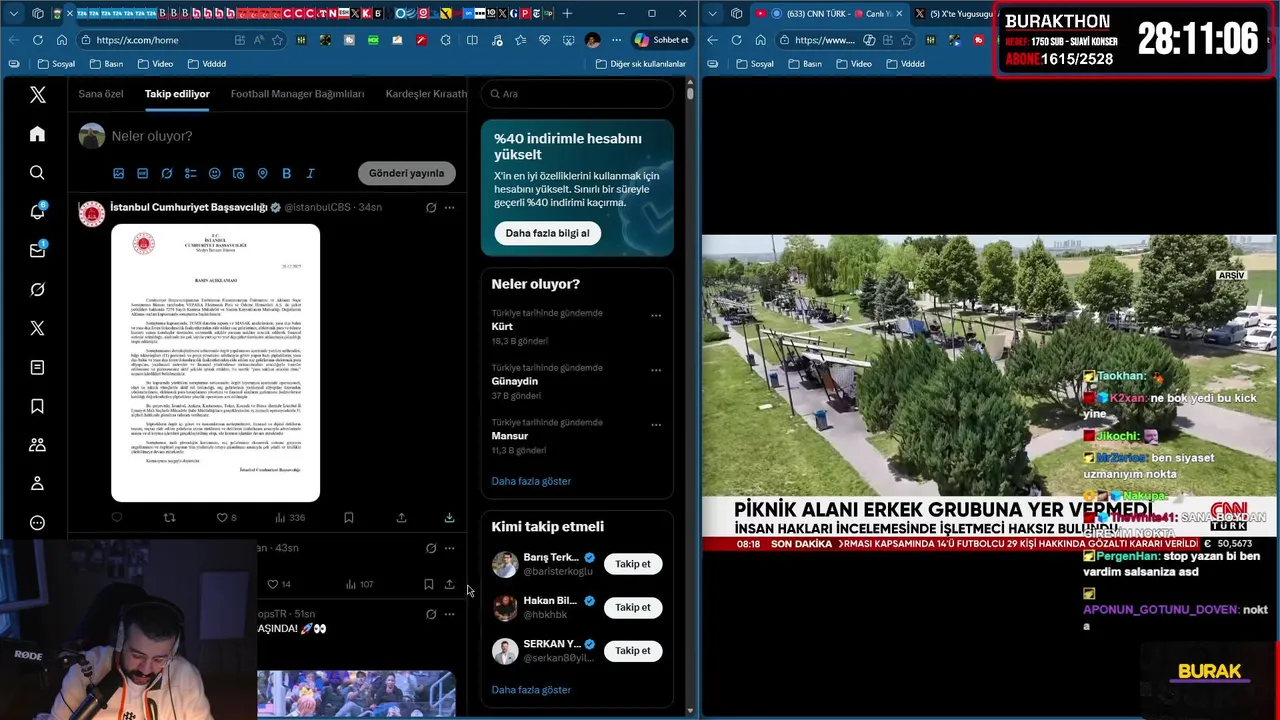1280x720 pixels.
Task: Open the Football Manager Bağımlıları tab
Action: [x=297, y=94]
